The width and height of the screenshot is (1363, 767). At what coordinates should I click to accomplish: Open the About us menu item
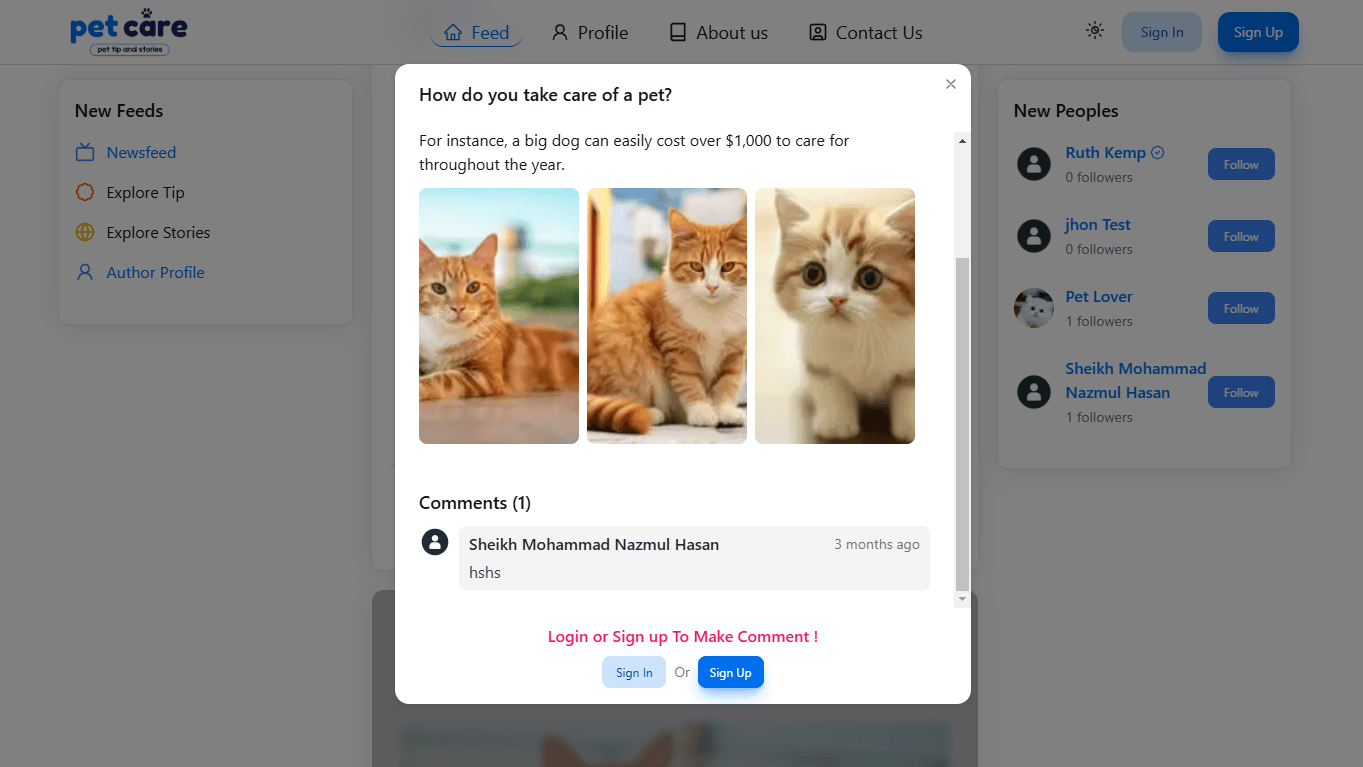click(x=717, y=32)
